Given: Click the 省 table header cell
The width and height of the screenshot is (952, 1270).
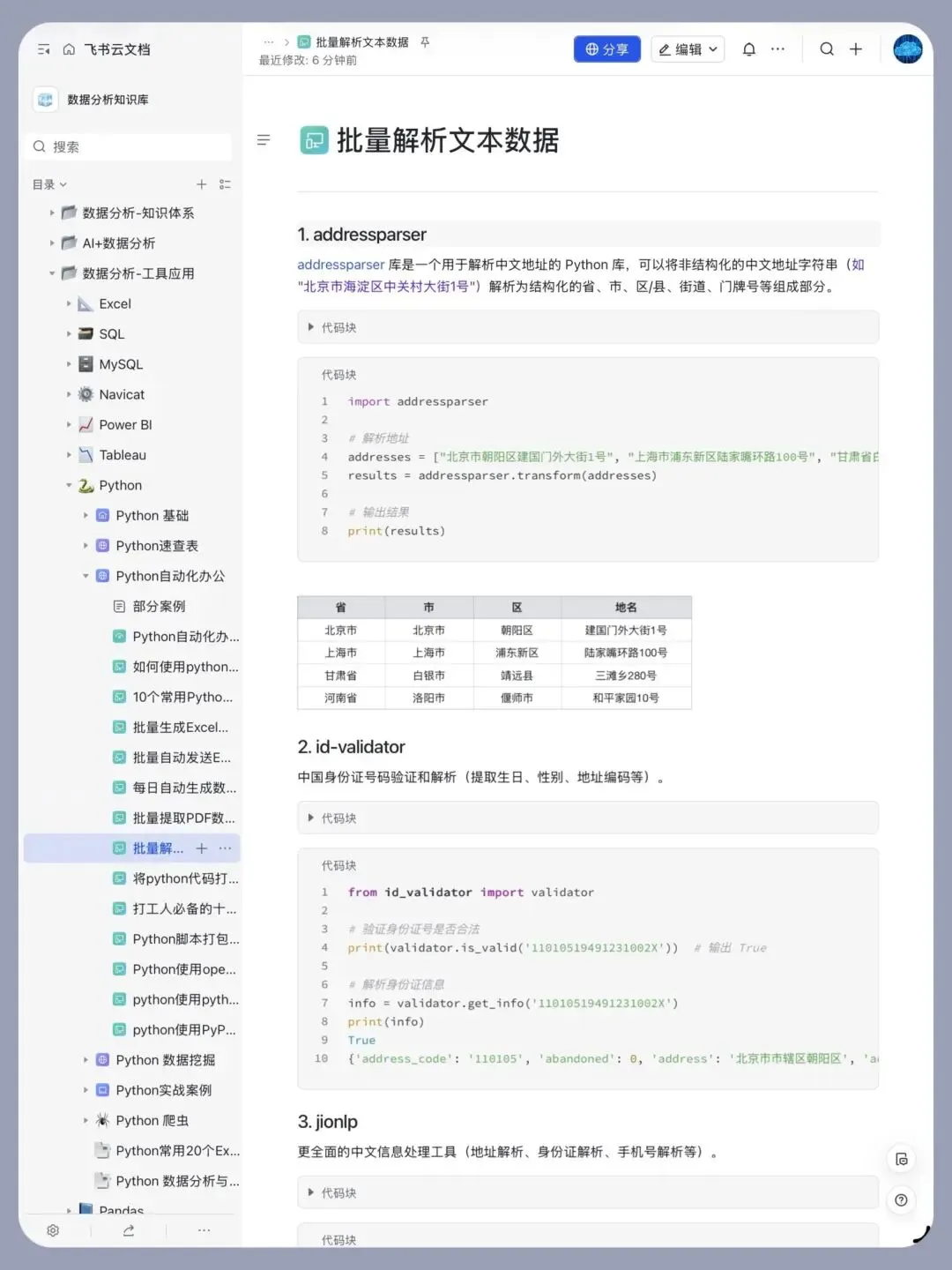Looking at the screenshot, I should tap(341, 608).
